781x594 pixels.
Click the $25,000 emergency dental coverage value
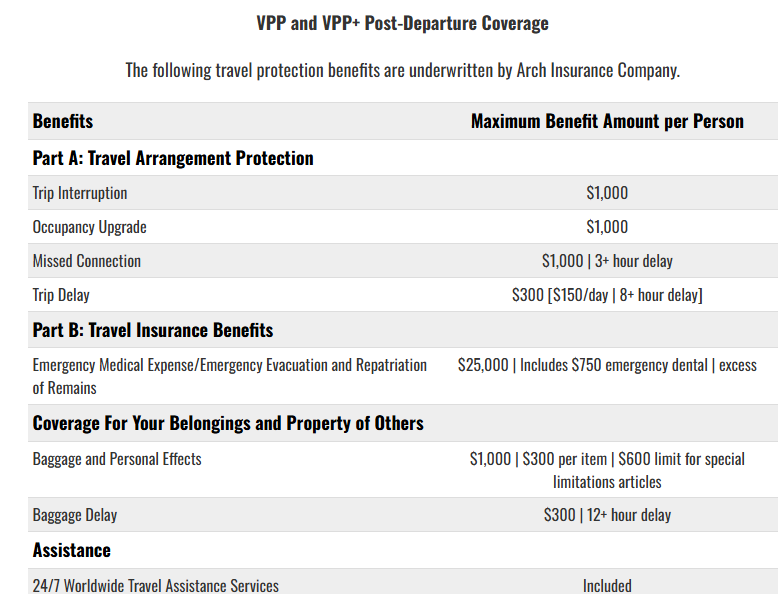coord(607,365)
